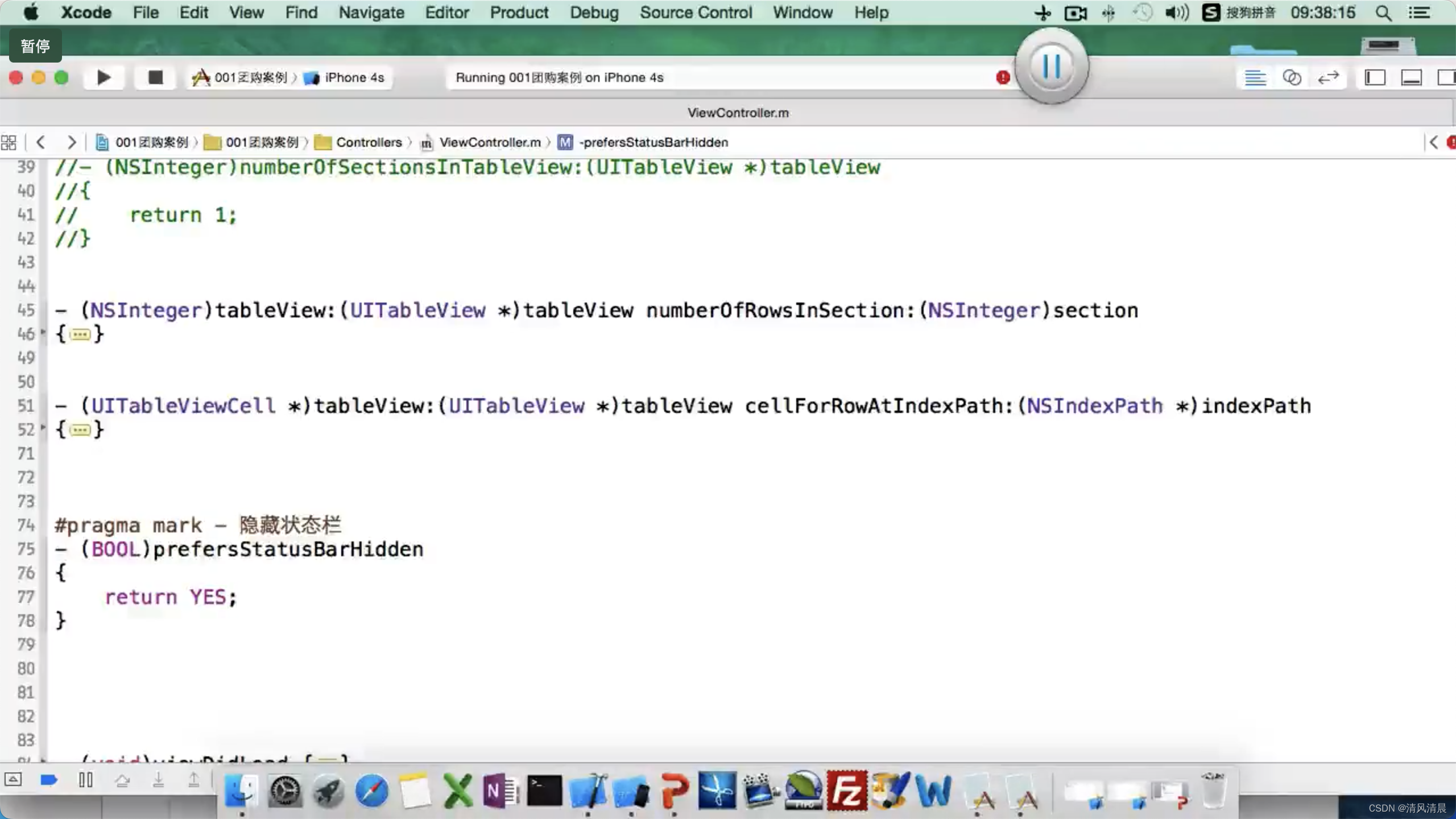Click debug Step over icon
The width and height of the screenshot is (1456, 819).
[122, 780]
